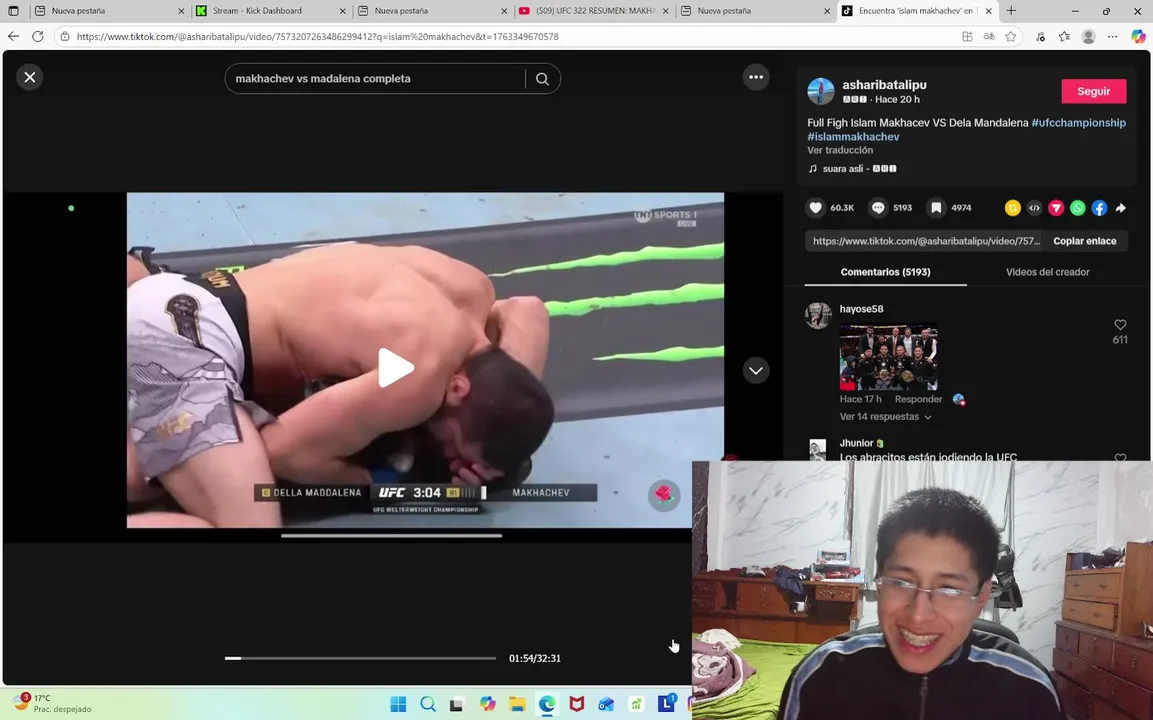Open #islammakhachev hashtag link

click(x=853, y=137)
